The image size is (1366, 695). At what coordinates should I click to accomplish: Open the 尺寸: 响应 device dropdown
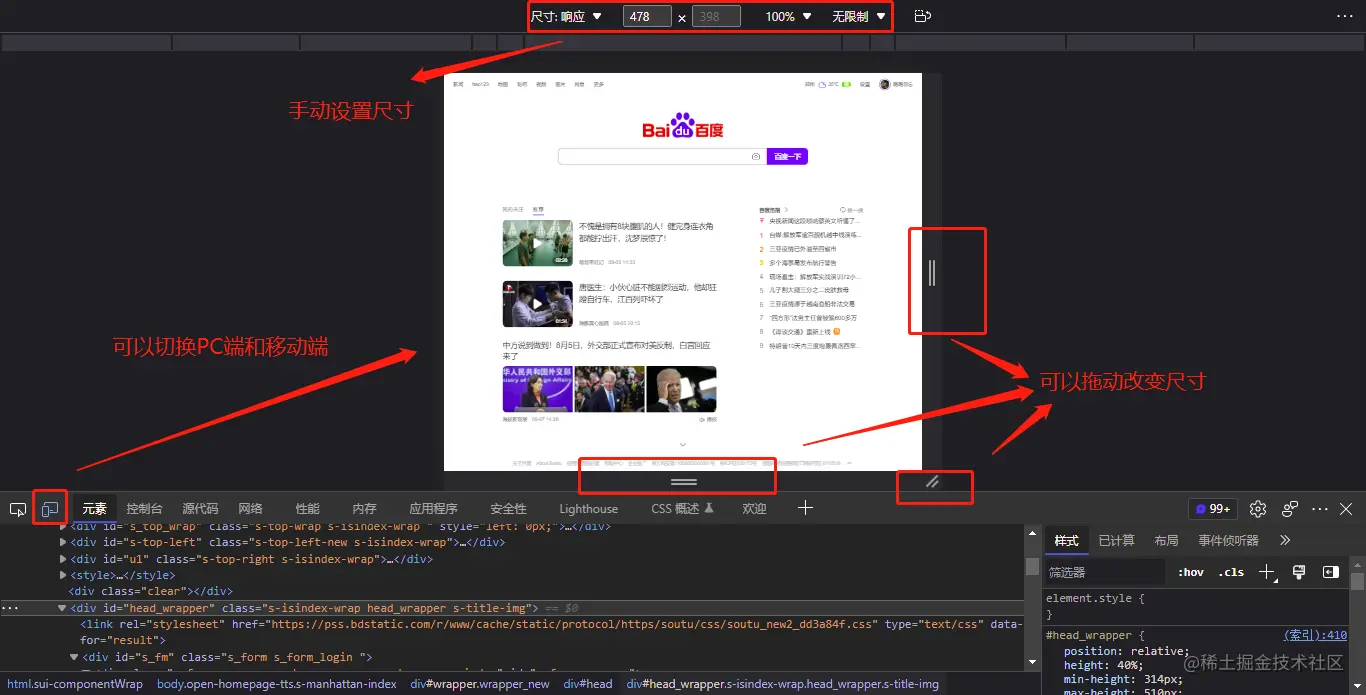[566, 16]
